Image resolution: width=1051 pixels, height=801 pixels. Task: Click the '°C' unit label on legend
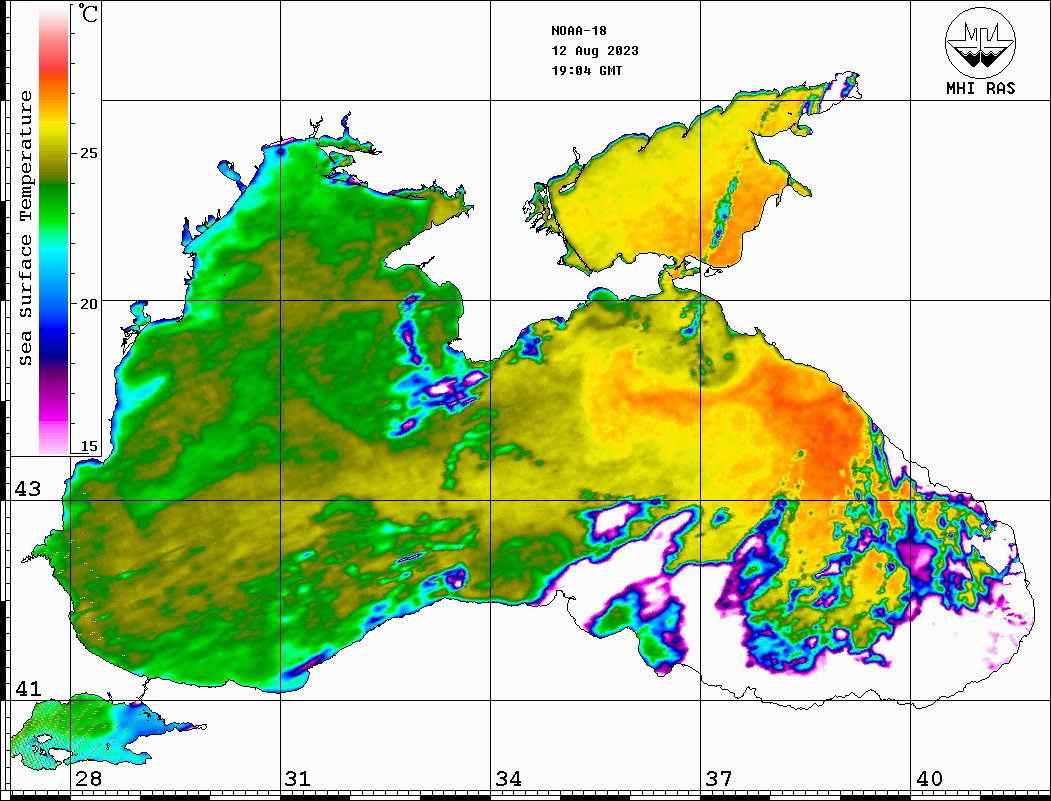tap(88, 13)
